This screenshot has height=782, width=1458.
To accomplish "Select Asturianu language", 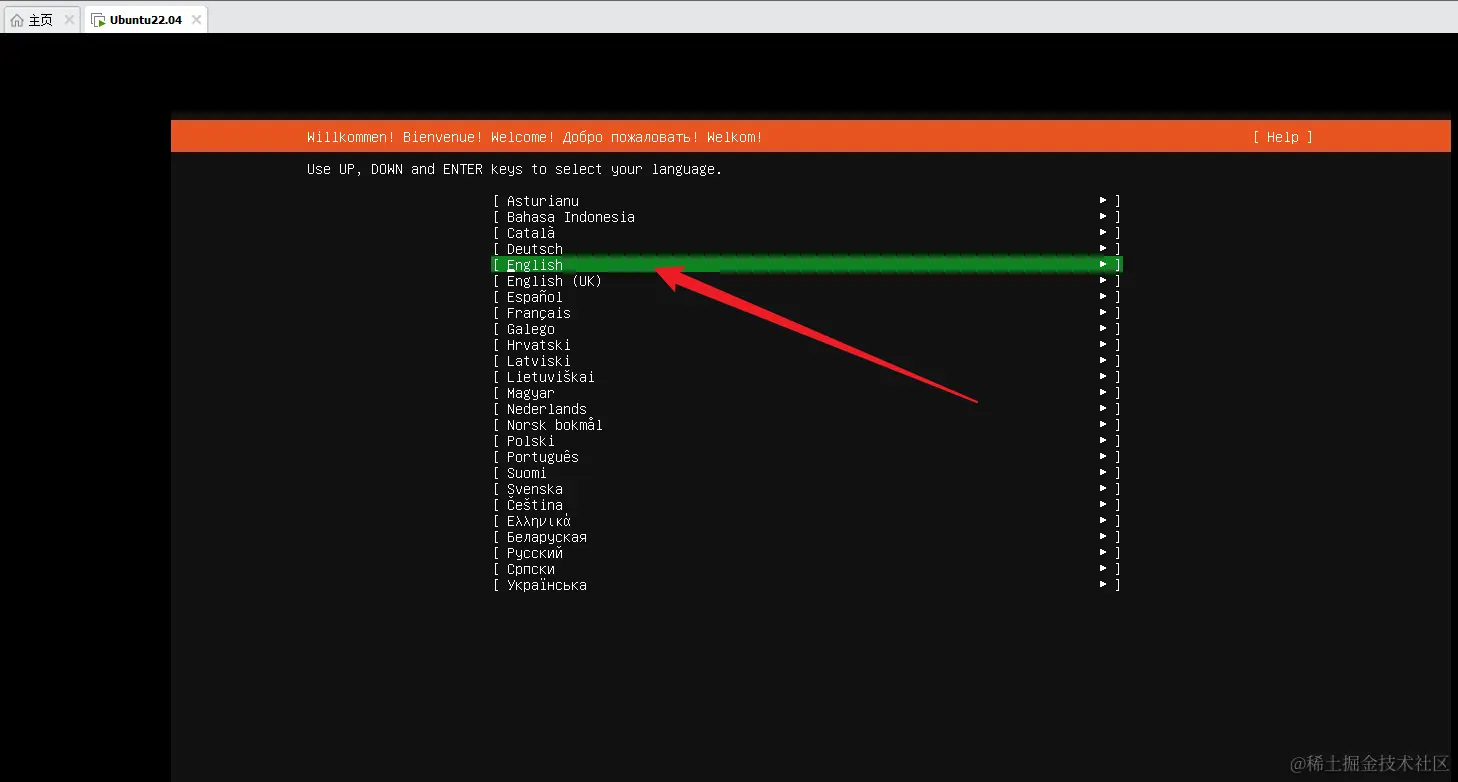I will coord(807,201).
